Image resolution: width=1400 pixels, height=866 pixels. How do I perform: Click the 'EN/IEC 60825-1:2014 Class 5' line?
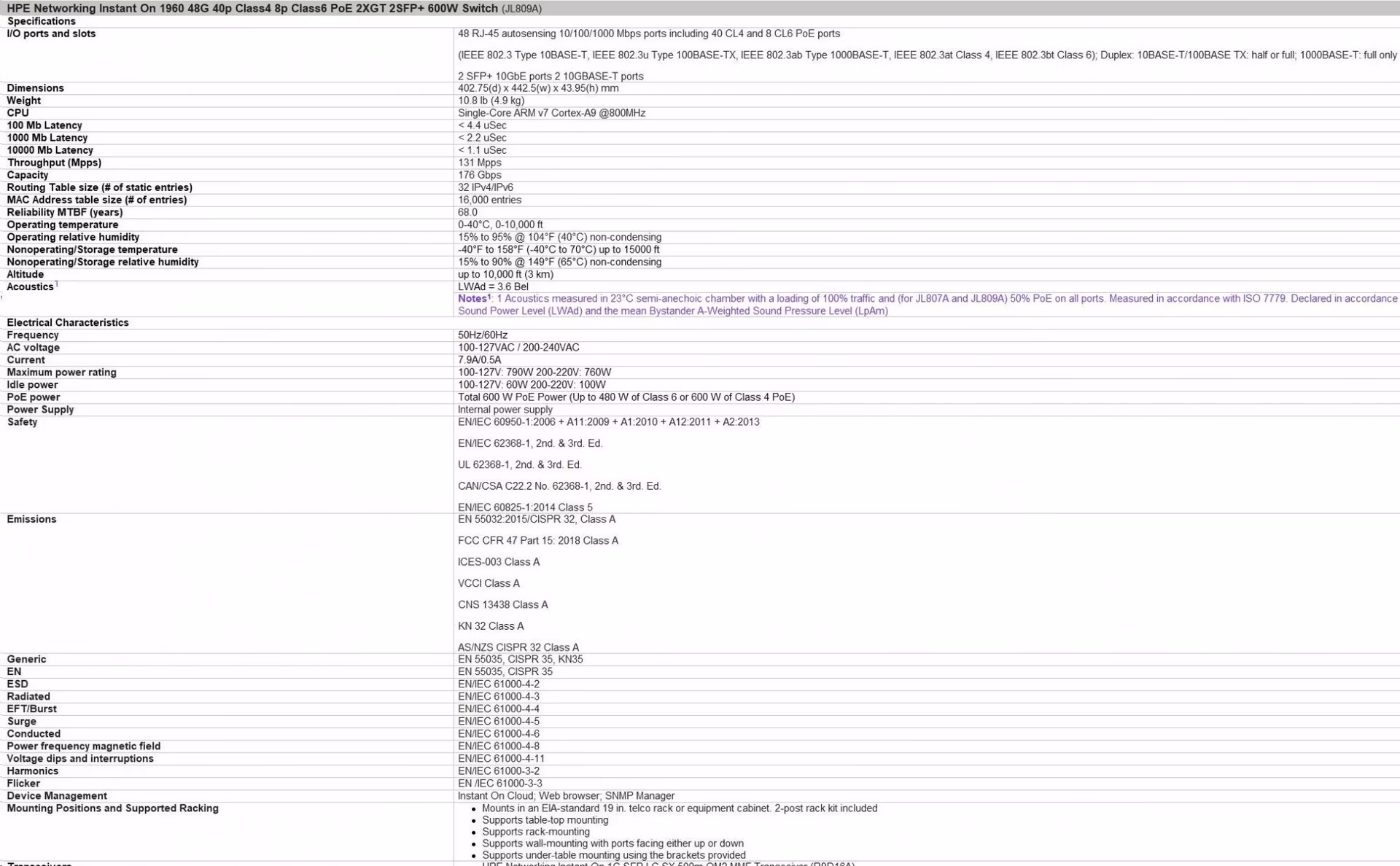(525, 507)
